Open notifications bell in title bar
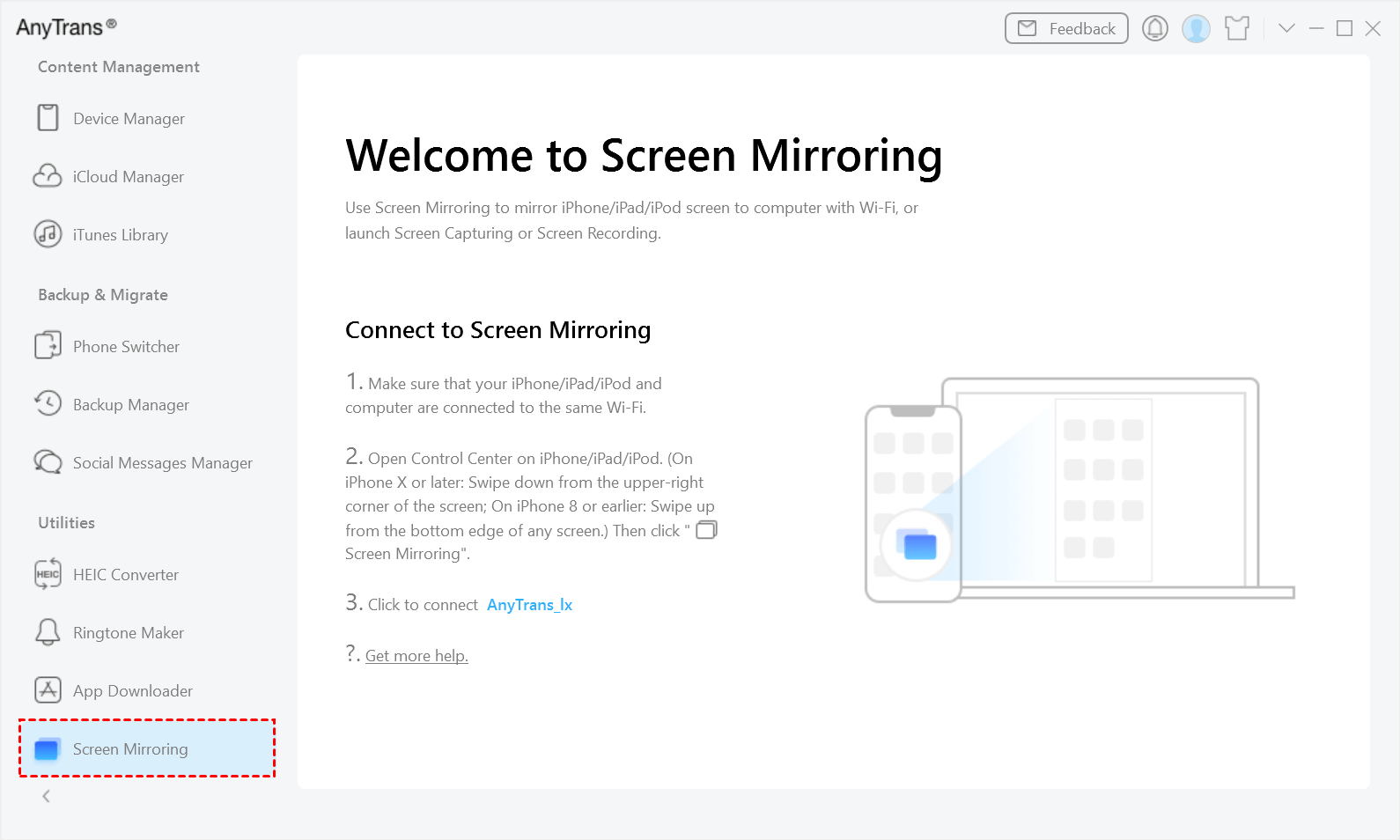The height and width of the screenshot is (840, 1400). pos(1154,29)
